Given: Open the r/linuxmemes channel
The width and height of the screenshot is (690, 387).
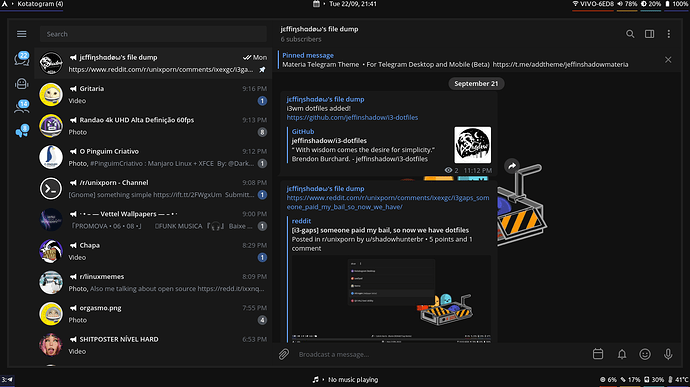Looking at the screenshot, I should [153, 282].
